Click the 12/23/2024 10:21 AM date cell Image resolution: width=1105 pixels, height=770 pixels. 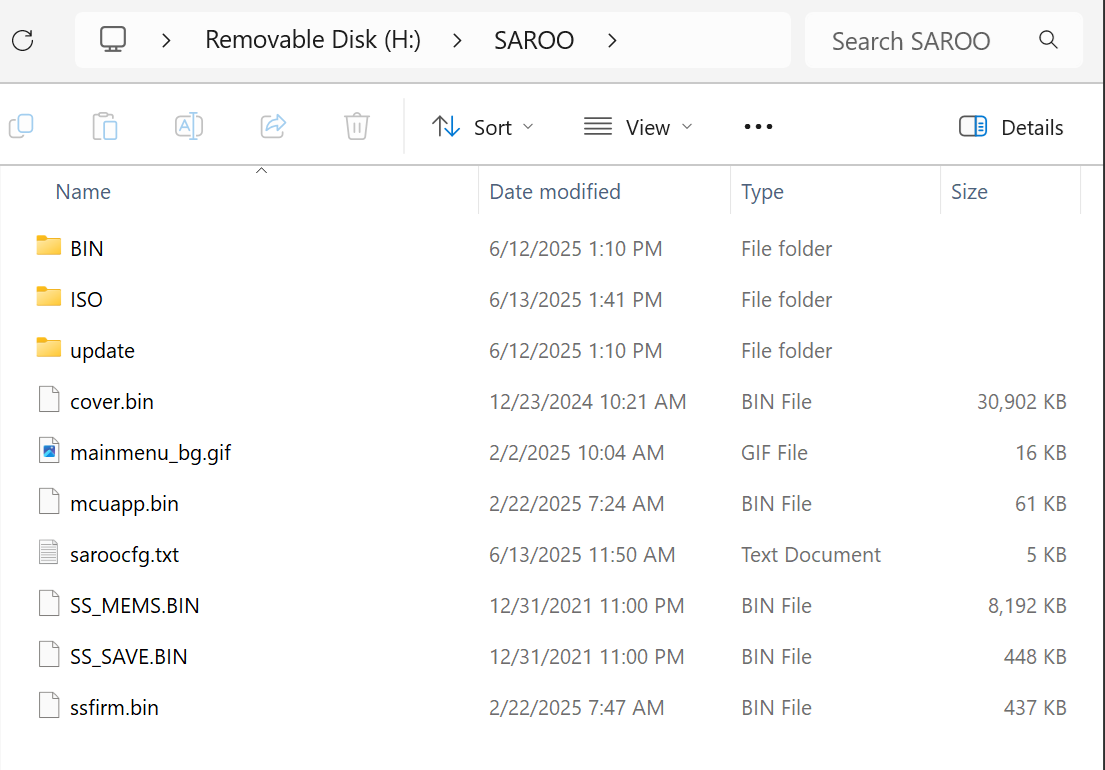click(587, 402)
